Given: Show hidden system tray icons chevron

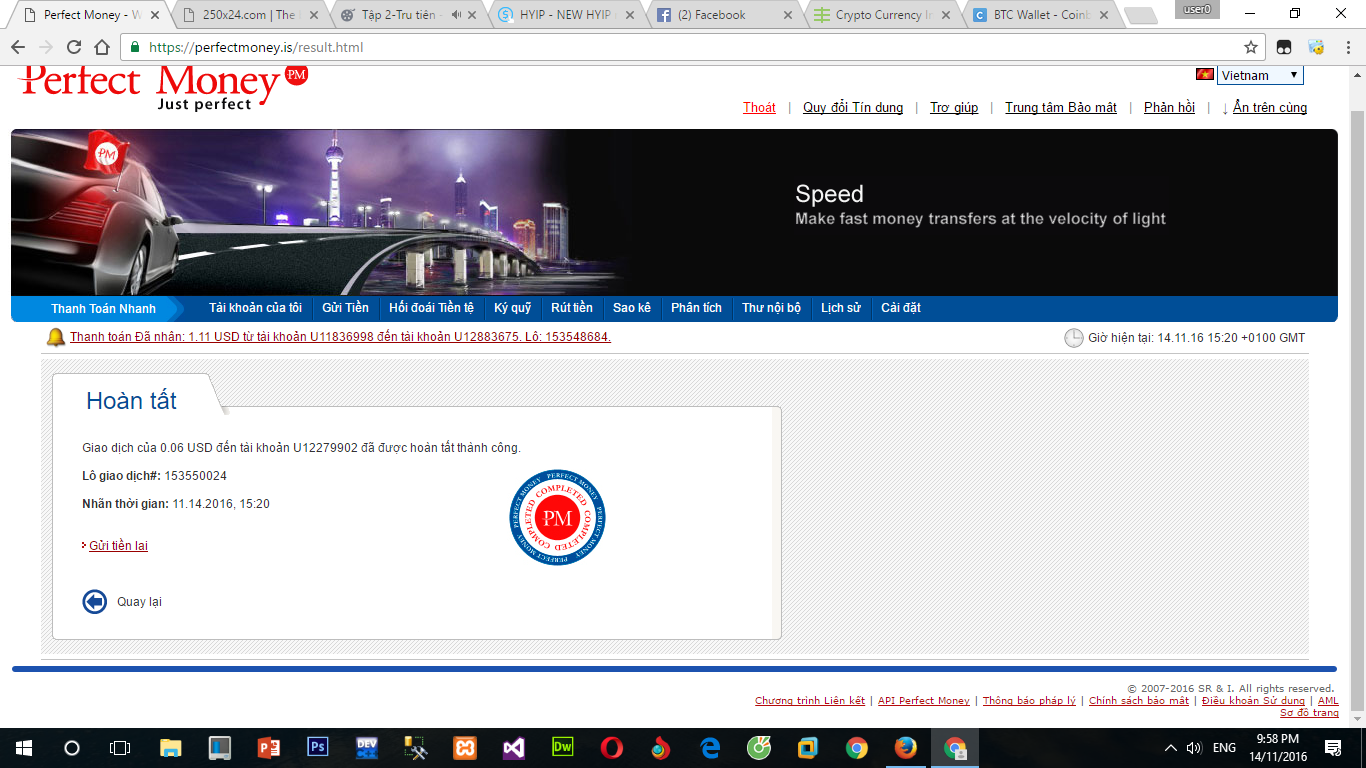Looking at the screenshot, I should (1171, 748).
